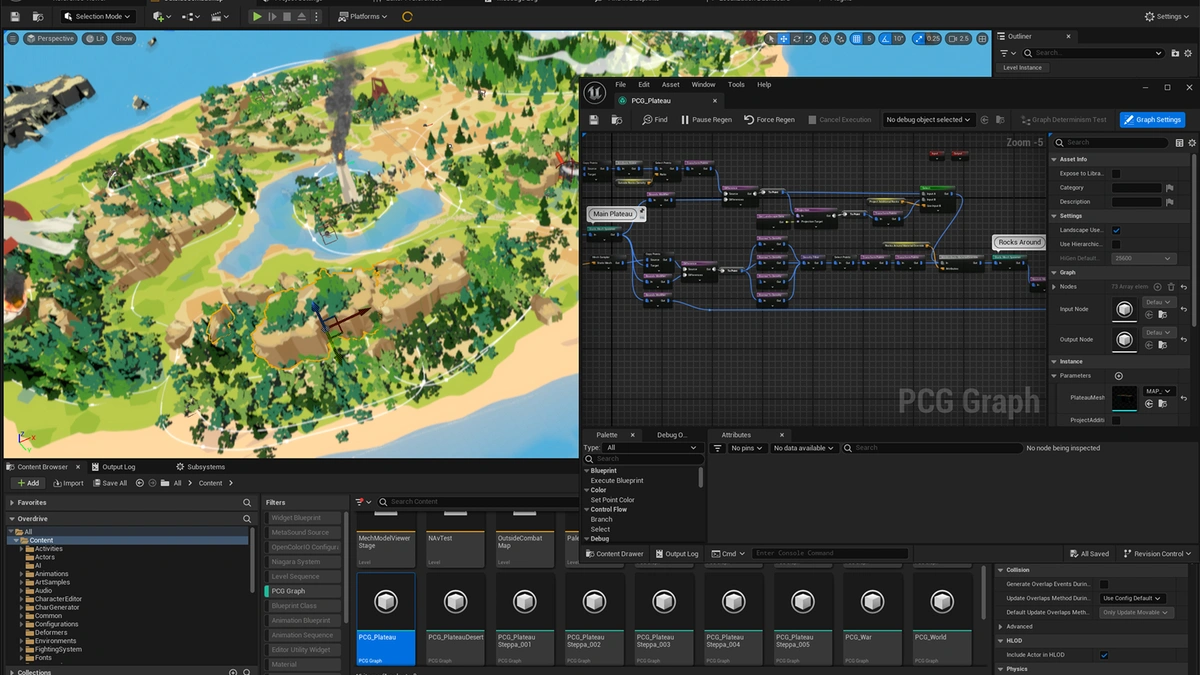Open the debug object selection dropdown

point(928,120)
